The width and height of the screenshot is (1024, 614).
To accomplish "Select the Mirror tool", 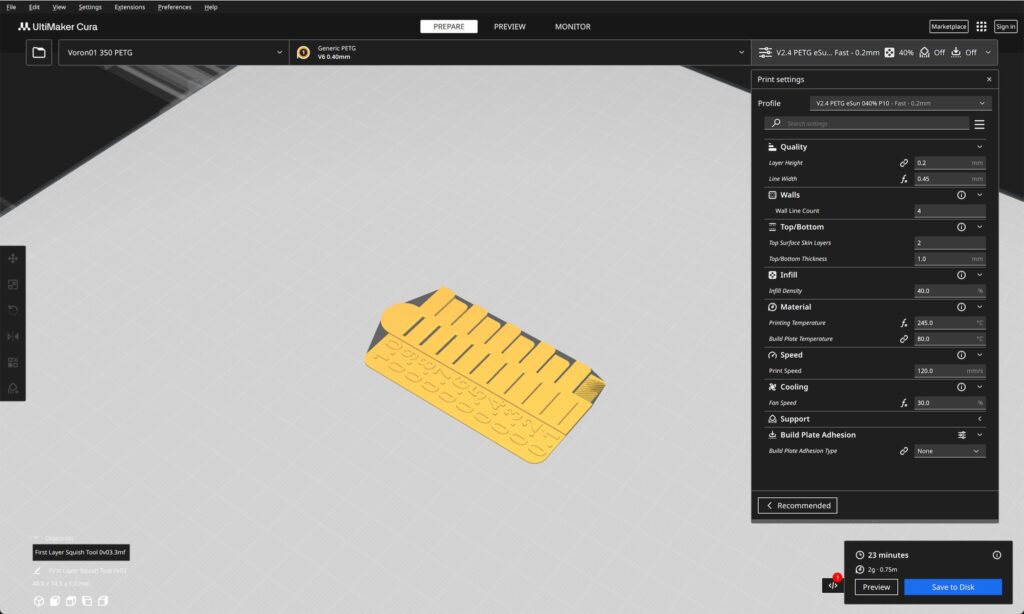I will coord(13,336).
